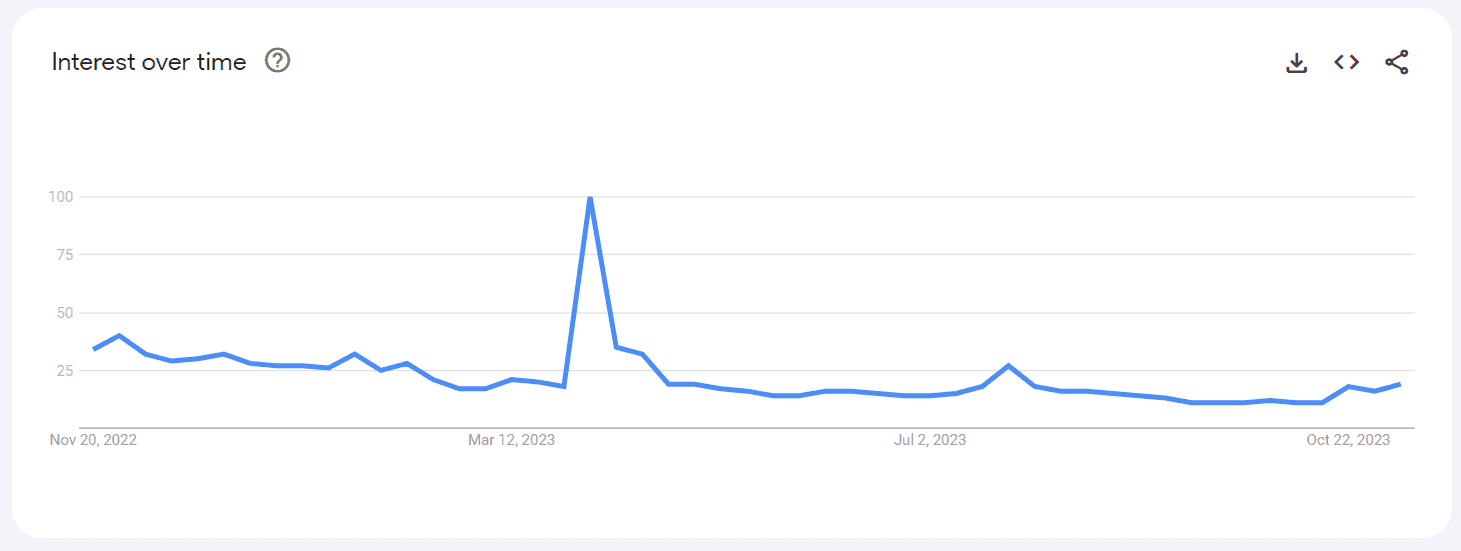The width and height of the screenshot is (1461, 551).
Task: Select the Nov 20, 2022 date label
Action: point(93,440)
